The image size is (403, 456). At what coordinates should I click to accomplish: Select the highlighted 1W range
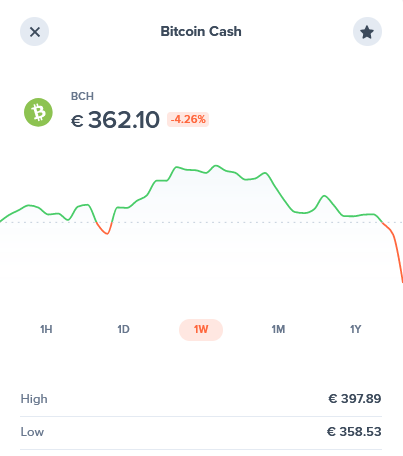click(201, 330)
